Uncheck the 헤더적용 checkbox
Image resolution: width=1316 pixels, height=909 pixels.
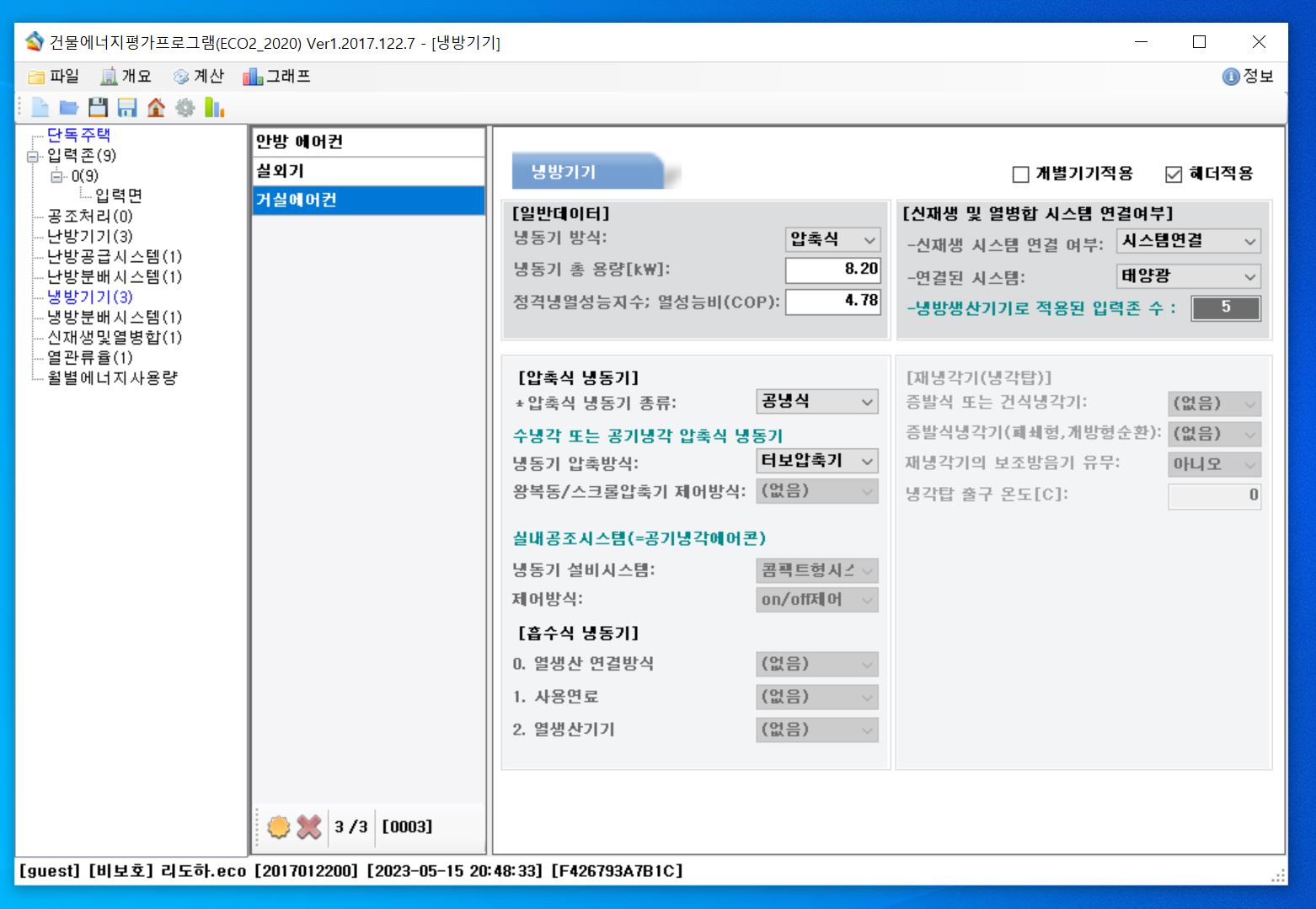[1174, 174]
